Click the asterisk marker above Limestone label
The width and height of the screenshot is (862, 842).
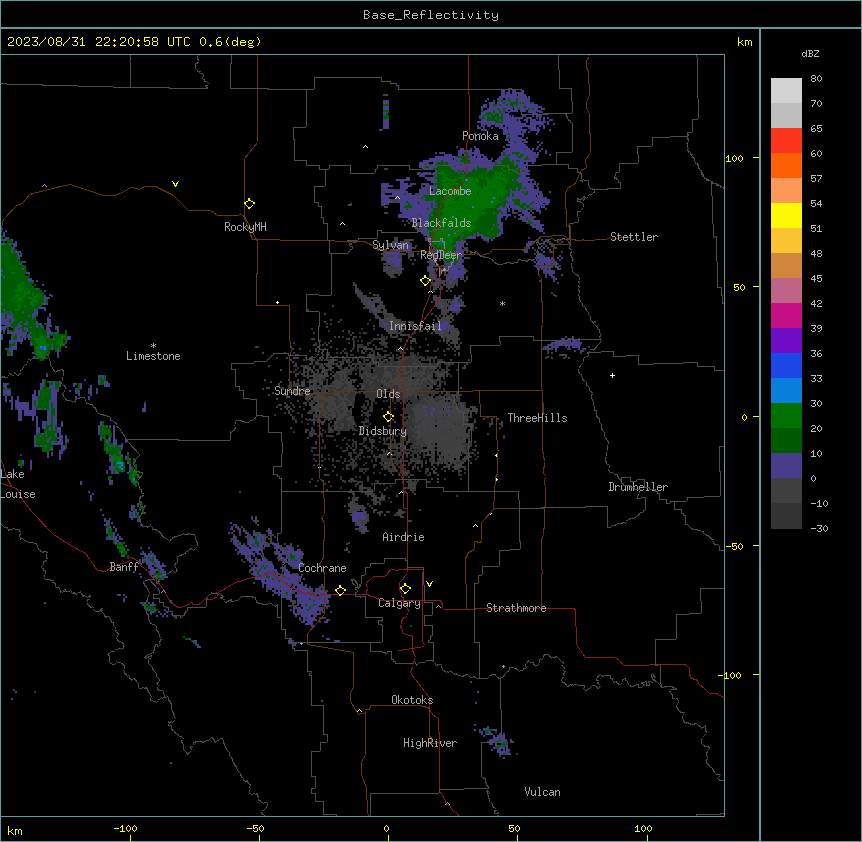[x=153, y=345]
